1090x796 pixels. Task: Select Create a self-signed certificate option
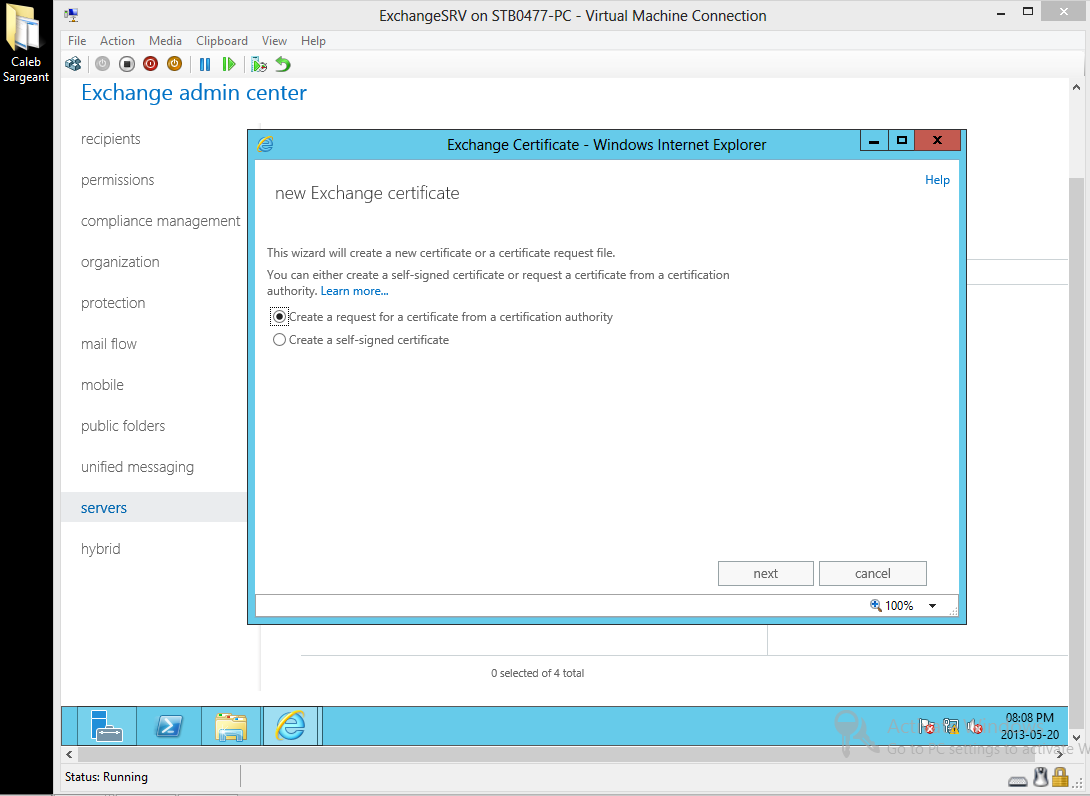[279, 339]
